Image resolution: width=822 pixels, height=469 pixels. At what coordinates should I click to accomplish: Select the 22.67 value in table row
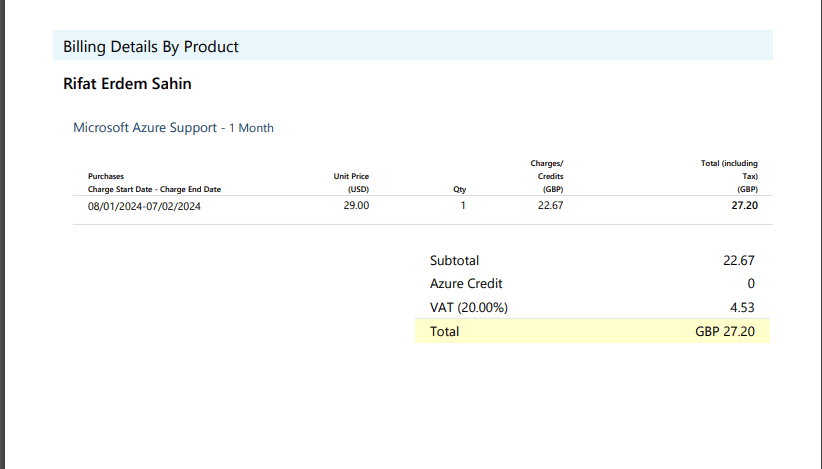[550, 205]
